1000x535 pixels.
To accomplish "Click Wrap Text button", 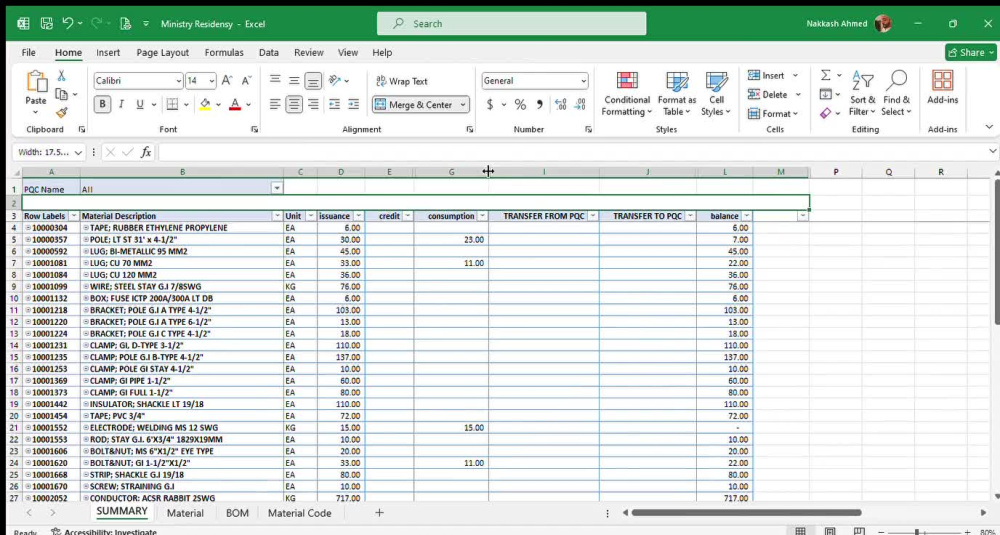I will tap(402, 81).
